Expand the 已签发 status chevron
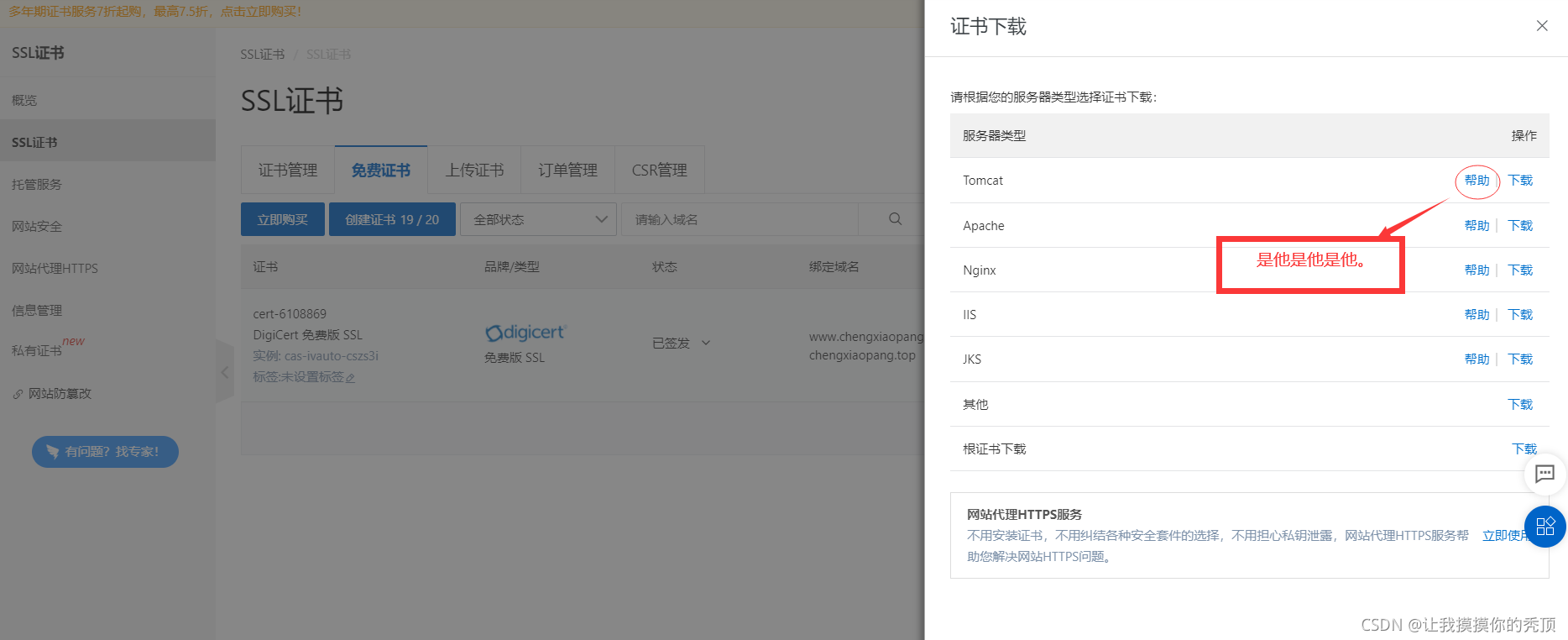 click(x=706, y=343)
